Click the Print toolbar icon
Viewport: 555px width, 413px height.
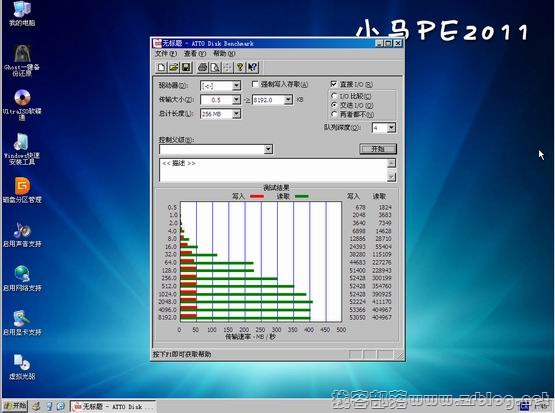202,67
